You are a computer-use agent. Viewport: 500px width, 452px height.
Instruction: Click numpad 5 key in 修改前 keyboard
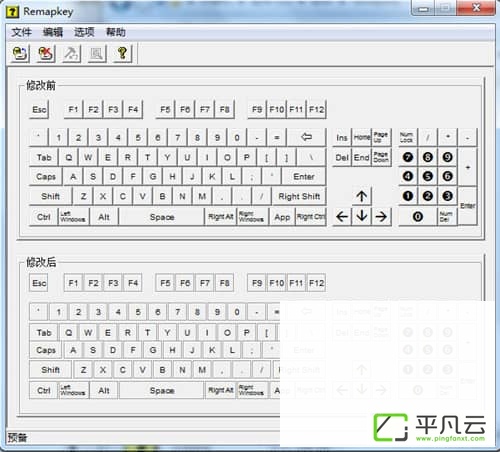pos(428,176)
